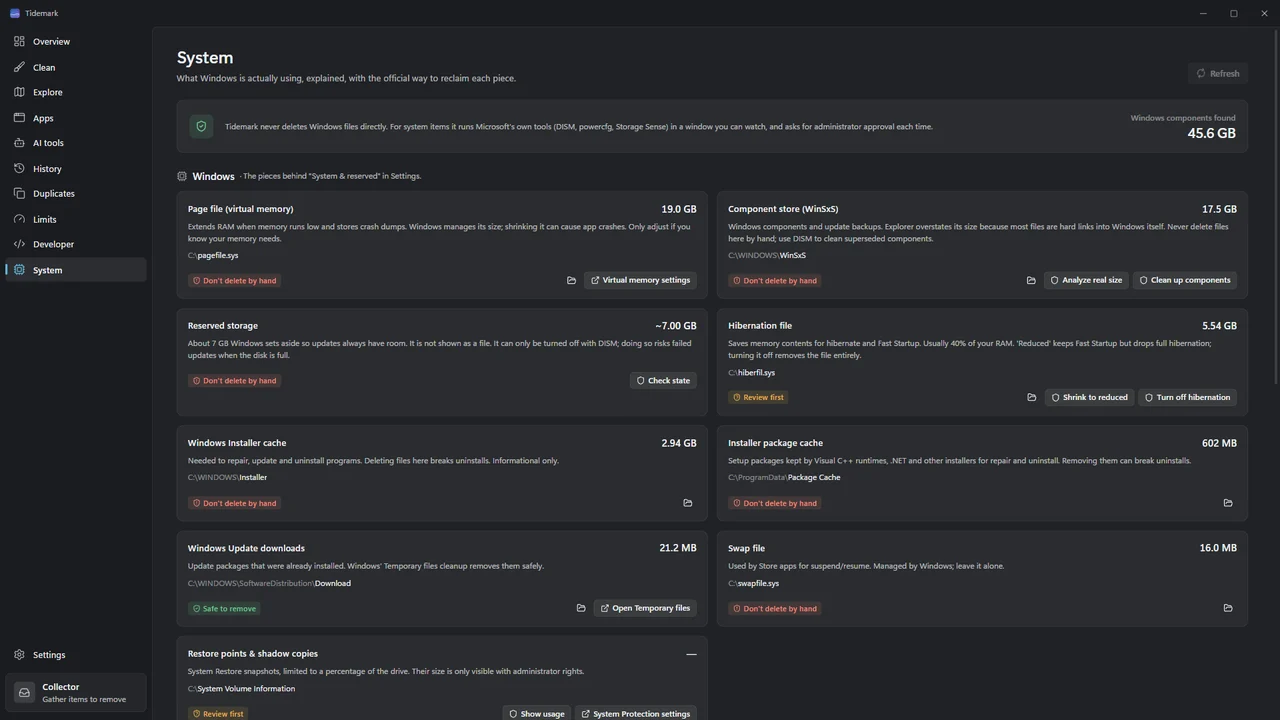Switch to the Apps page
Viewport: 1280px width, 720px height.
(x=75, y=118)
